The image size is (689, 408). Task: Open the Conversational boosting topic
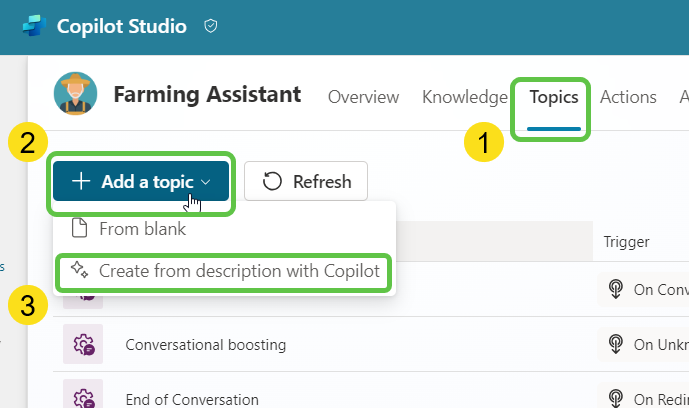click(x=206, y=345)
